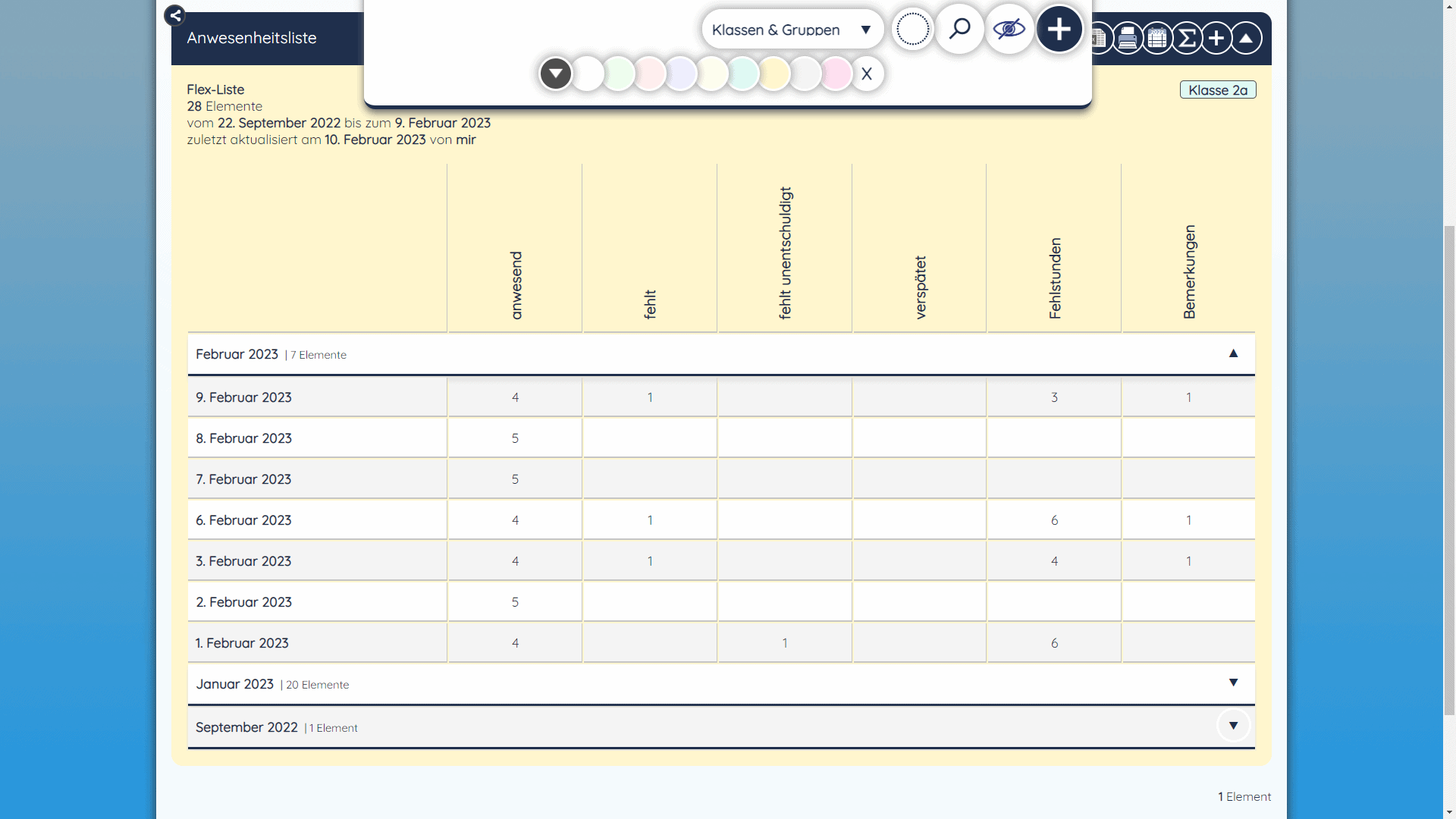
Task: Click Bemerkungen value for 6. Februar
Action: [1188, 520]
